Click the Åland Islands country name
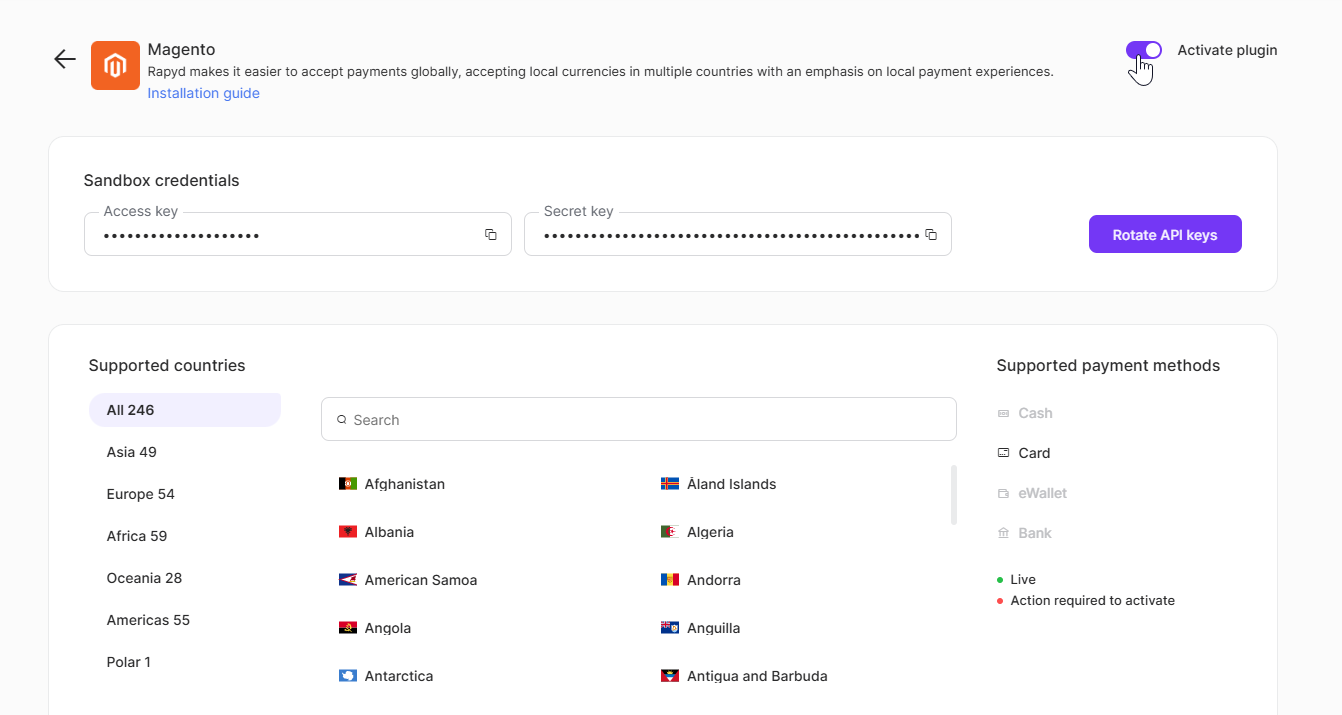1342x715 pixels. 732,484
